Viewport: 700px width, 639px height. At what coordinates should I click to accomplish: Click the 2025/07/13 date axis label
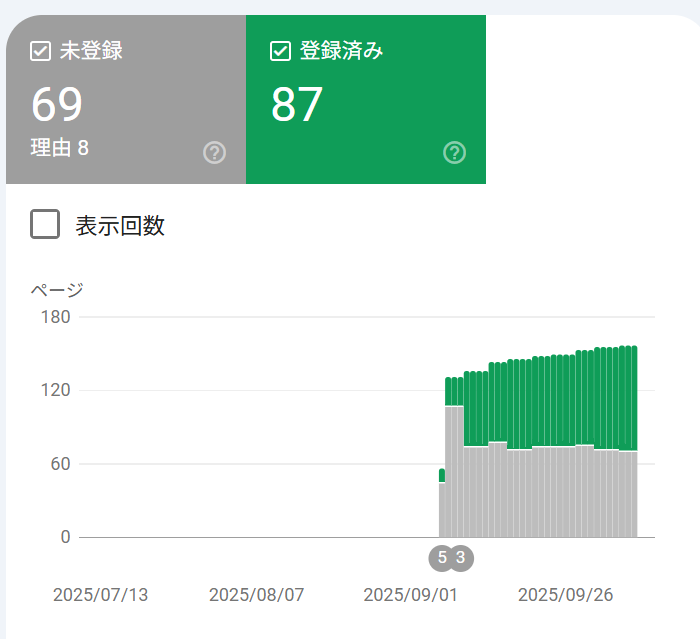pos(100,595)
